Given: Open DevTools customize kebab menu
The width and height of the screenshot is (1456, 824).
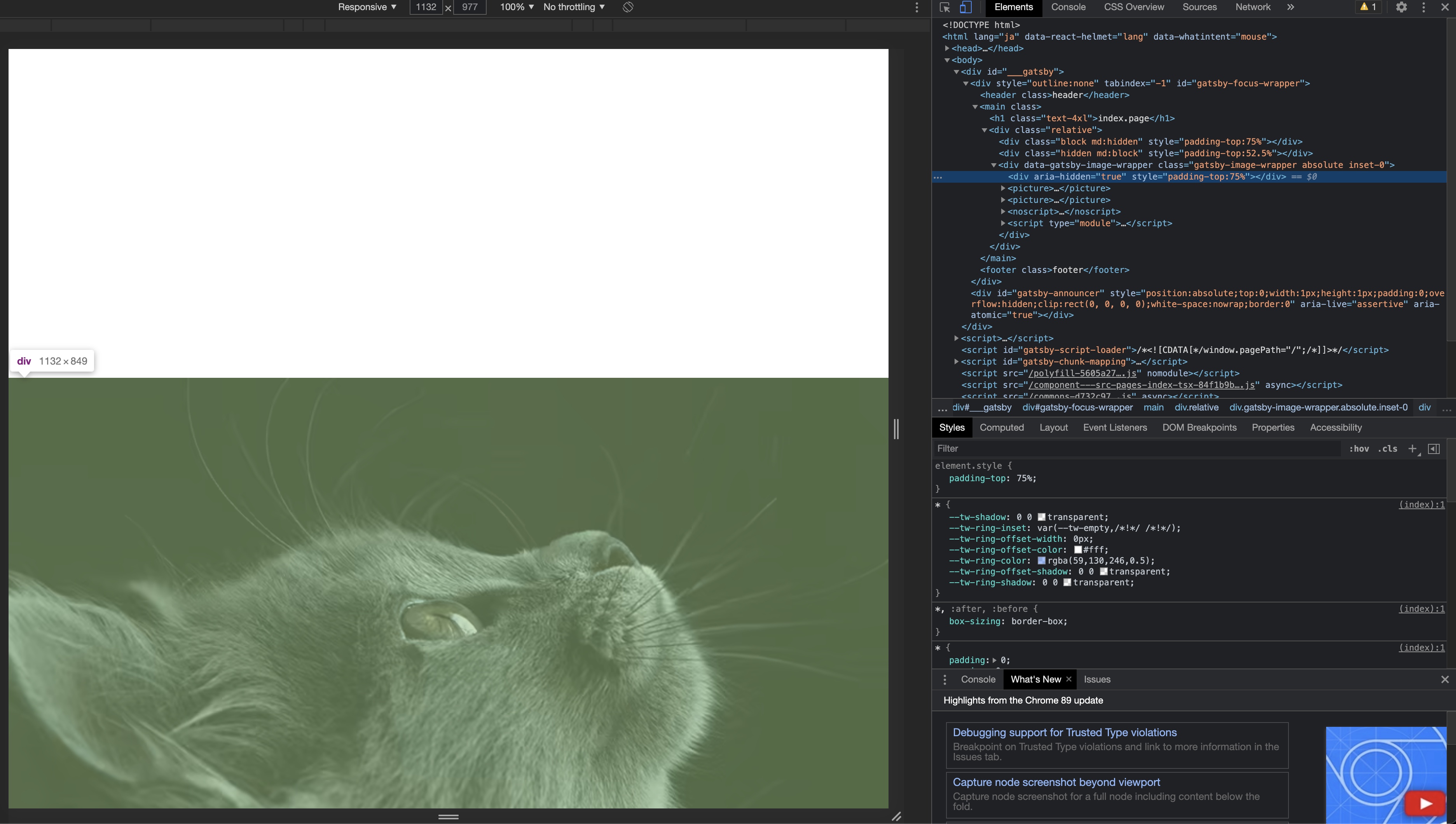Looking at the screenshot, I should point(1424,7).
